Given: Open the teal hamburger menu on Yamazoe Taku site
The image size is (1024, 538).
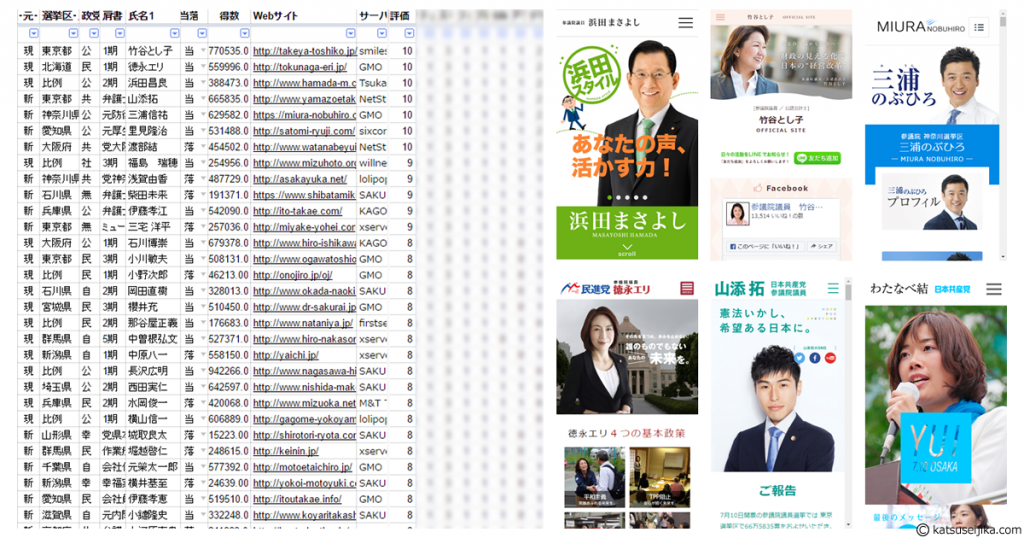Looking at the screenshot, I should (833, 288).
